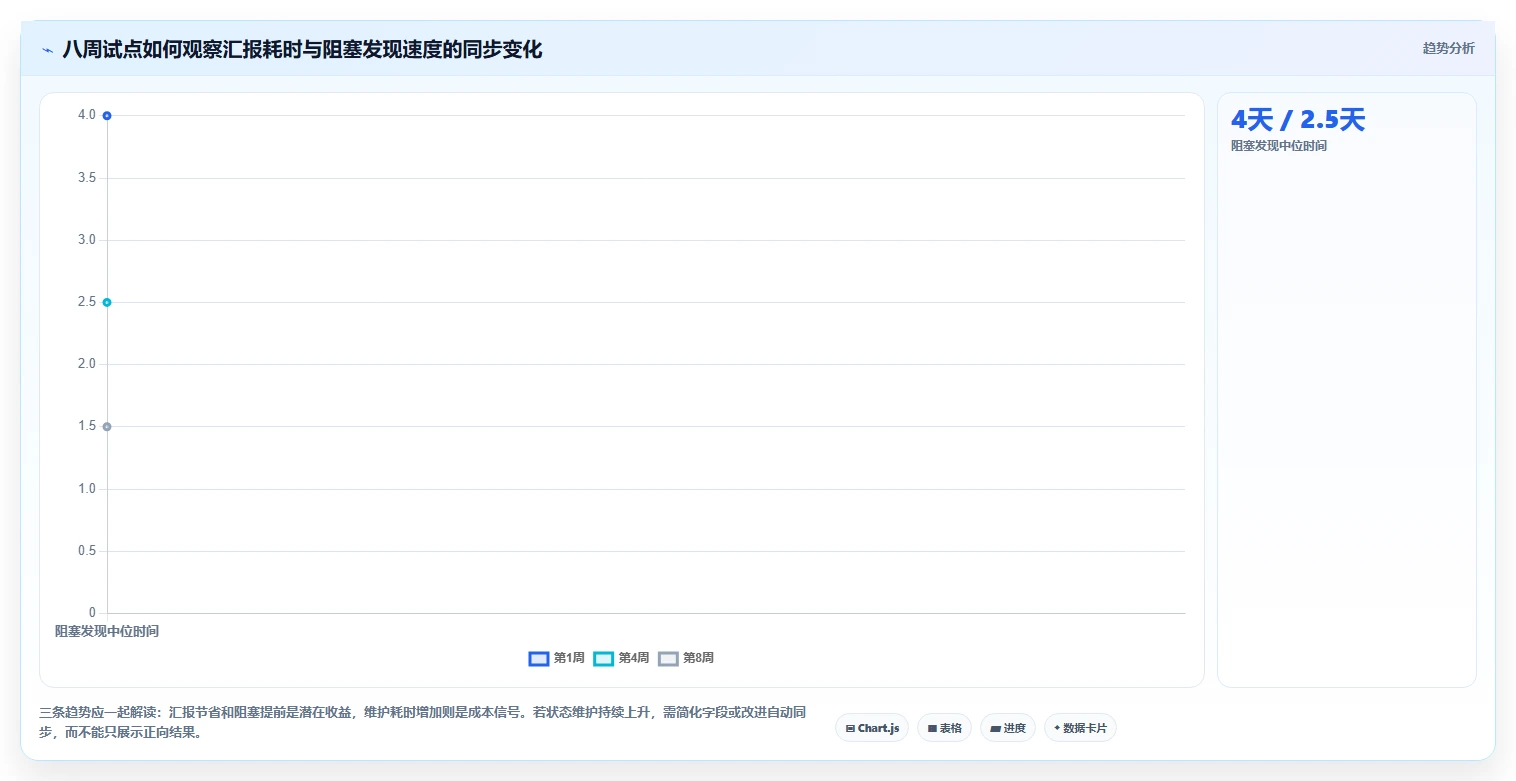Image resolution: width=1516 pixels, height=781 pixels.
Task: Select the 进度 chip
Action: [1008, 728]
